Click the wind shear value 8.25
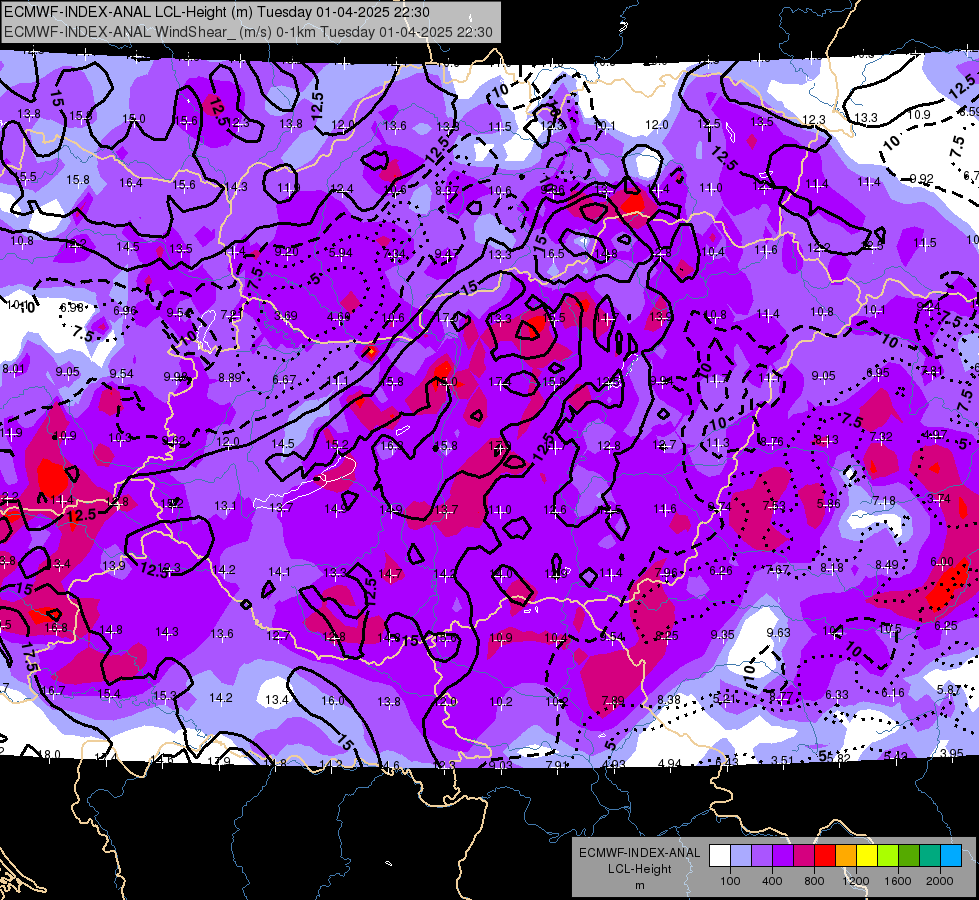 point(667,635)
